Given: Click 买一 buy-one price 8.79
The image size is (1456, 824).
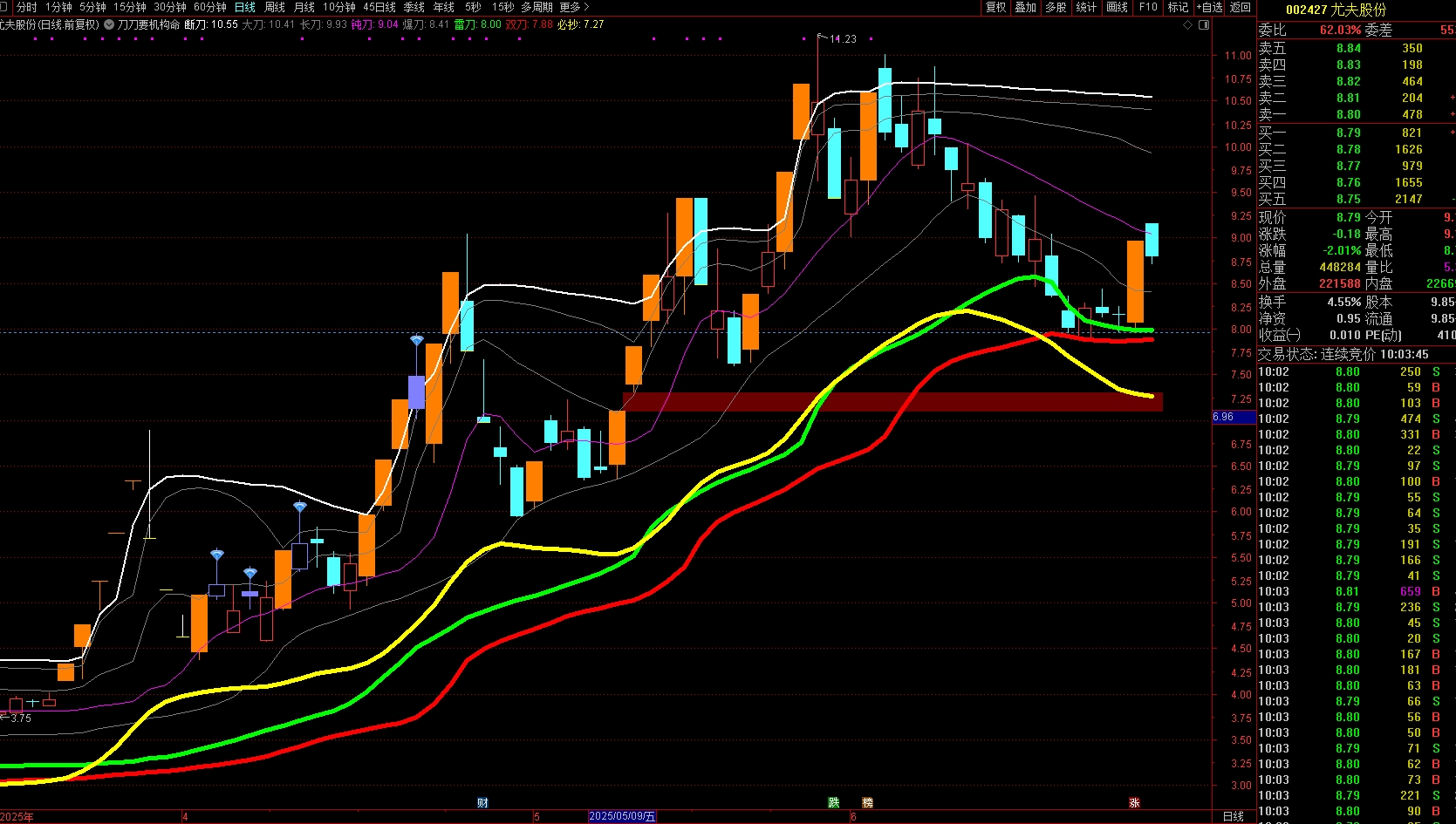Looking at the screenshot, I should pyautogui.click(x=1349, y=133).
